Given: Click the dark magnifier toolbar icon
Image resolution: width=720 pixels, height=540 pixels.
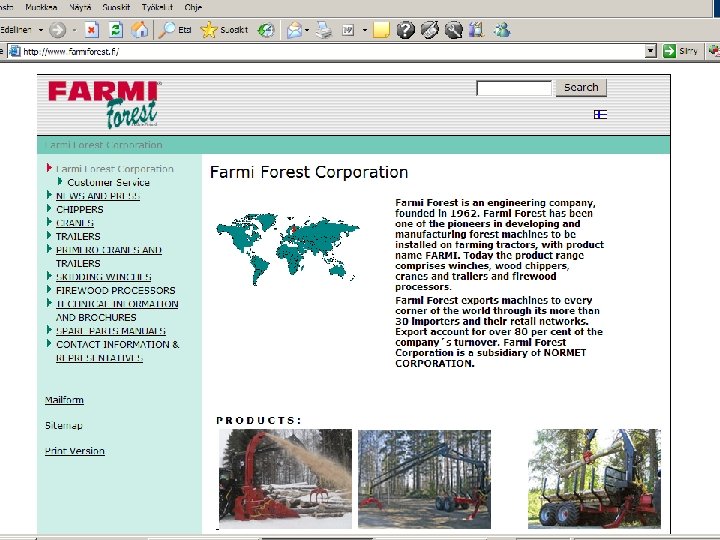Looking at the screenshot, I should (454, 30).
